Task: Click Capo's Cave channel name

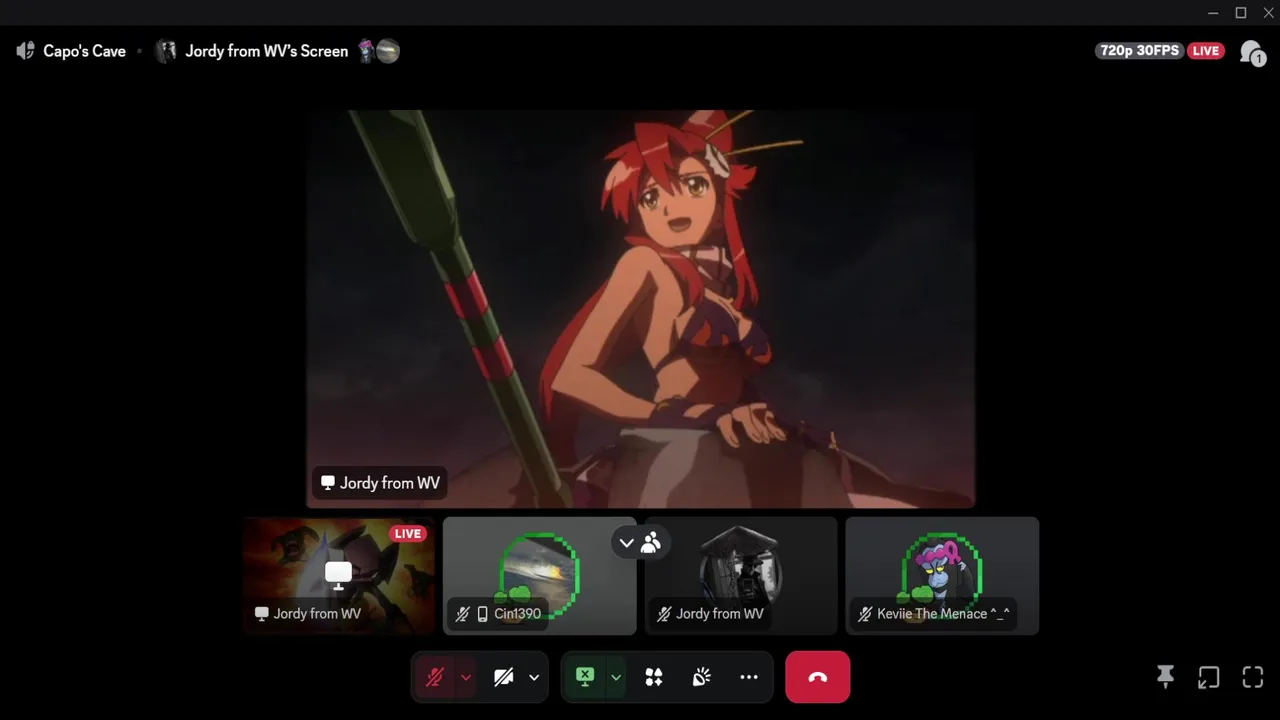Action: tap(84, 51)
